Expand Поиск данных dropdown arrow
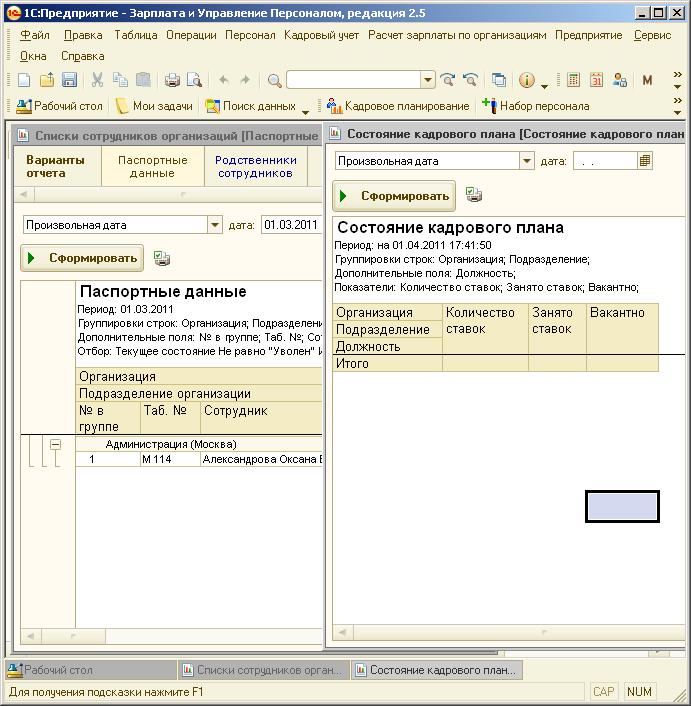This screenshot has width=691, height=706. point(305,112)
